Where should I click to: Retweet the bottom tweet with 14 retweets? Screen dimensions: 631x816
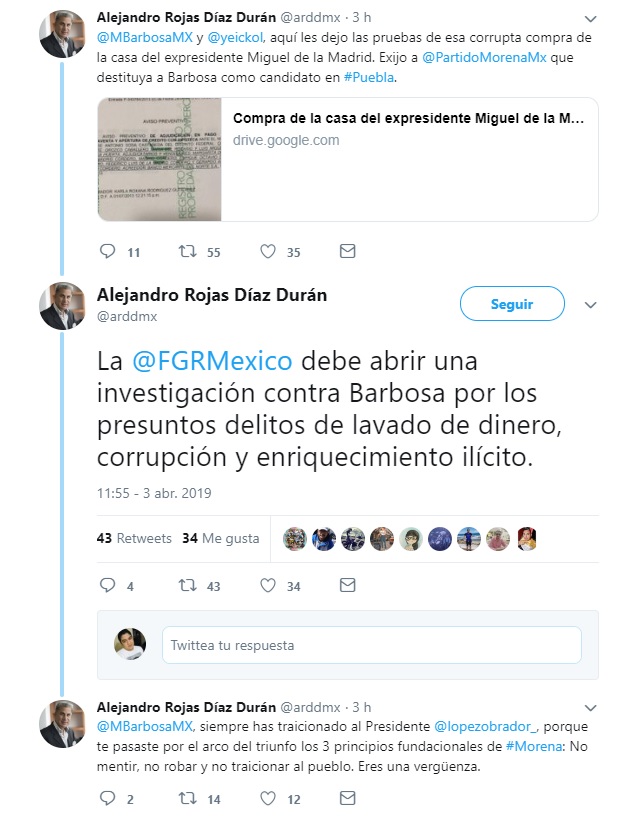188,798
